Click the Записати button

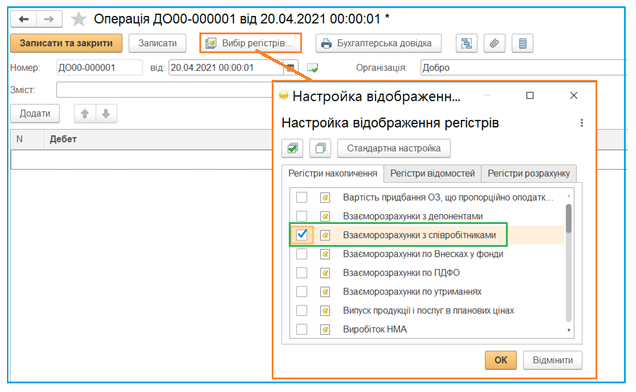point(157,43)
